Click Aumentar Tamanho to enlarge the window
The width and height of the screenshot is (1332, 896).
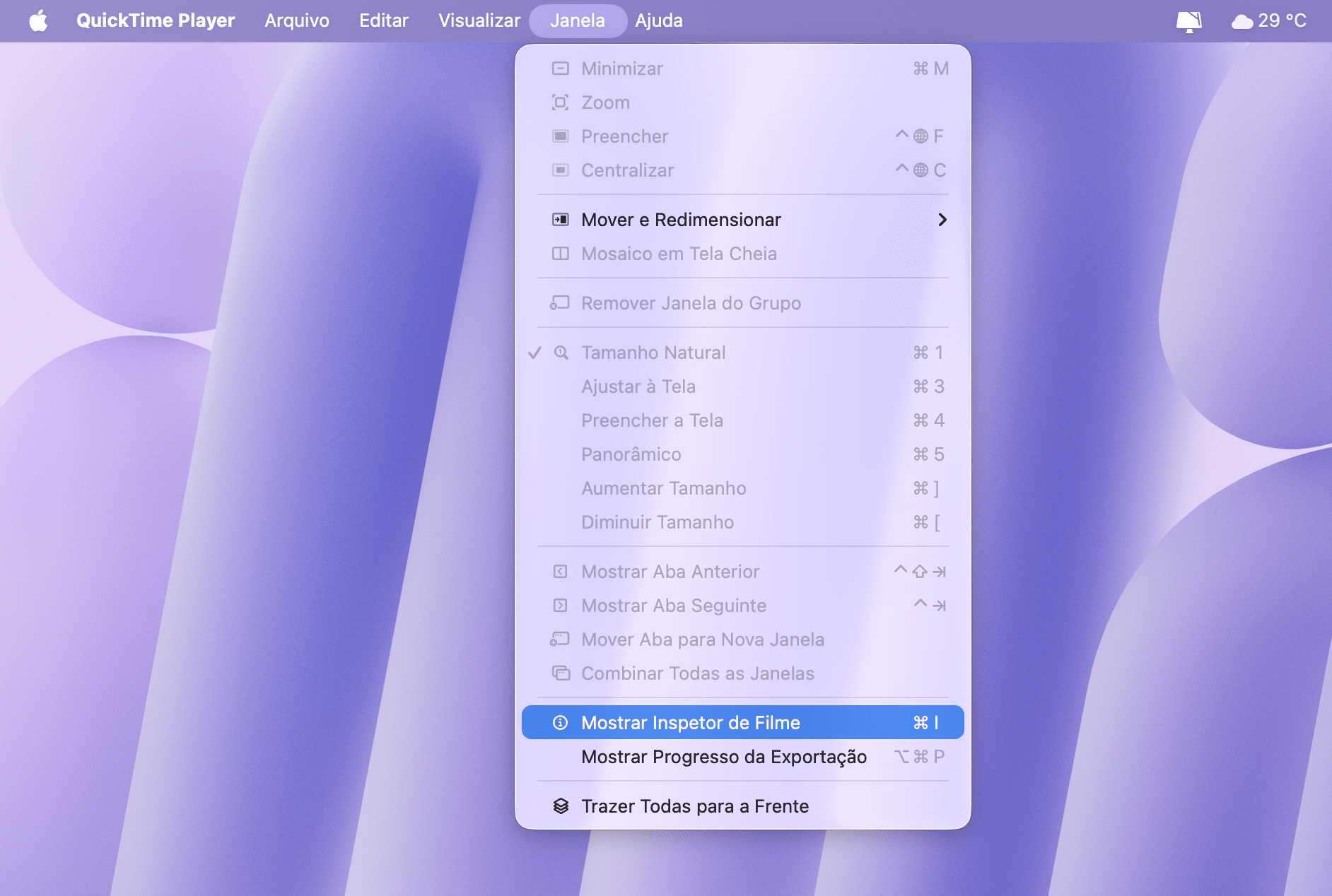[x=663, y=488]
